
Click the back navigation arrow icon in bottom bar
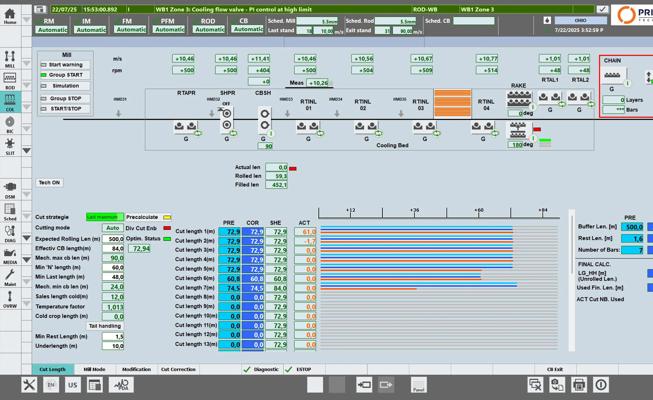click(x=364, y=385)
